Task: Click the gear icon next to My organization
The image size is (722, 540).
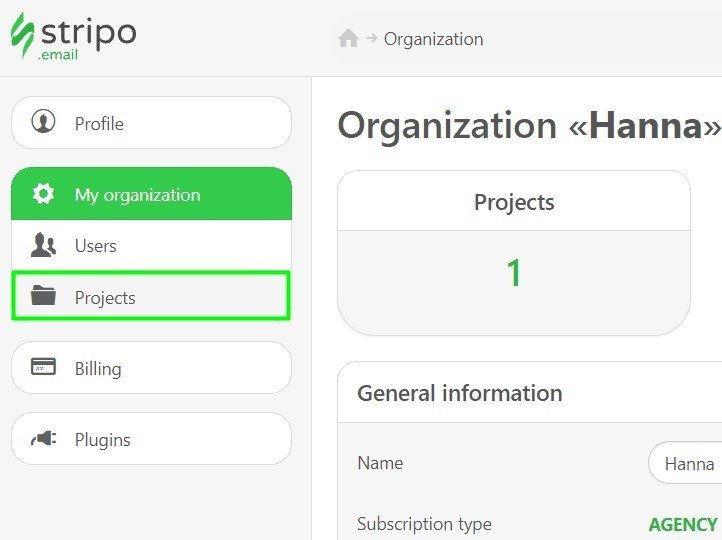Action: [x=43, y=193]
